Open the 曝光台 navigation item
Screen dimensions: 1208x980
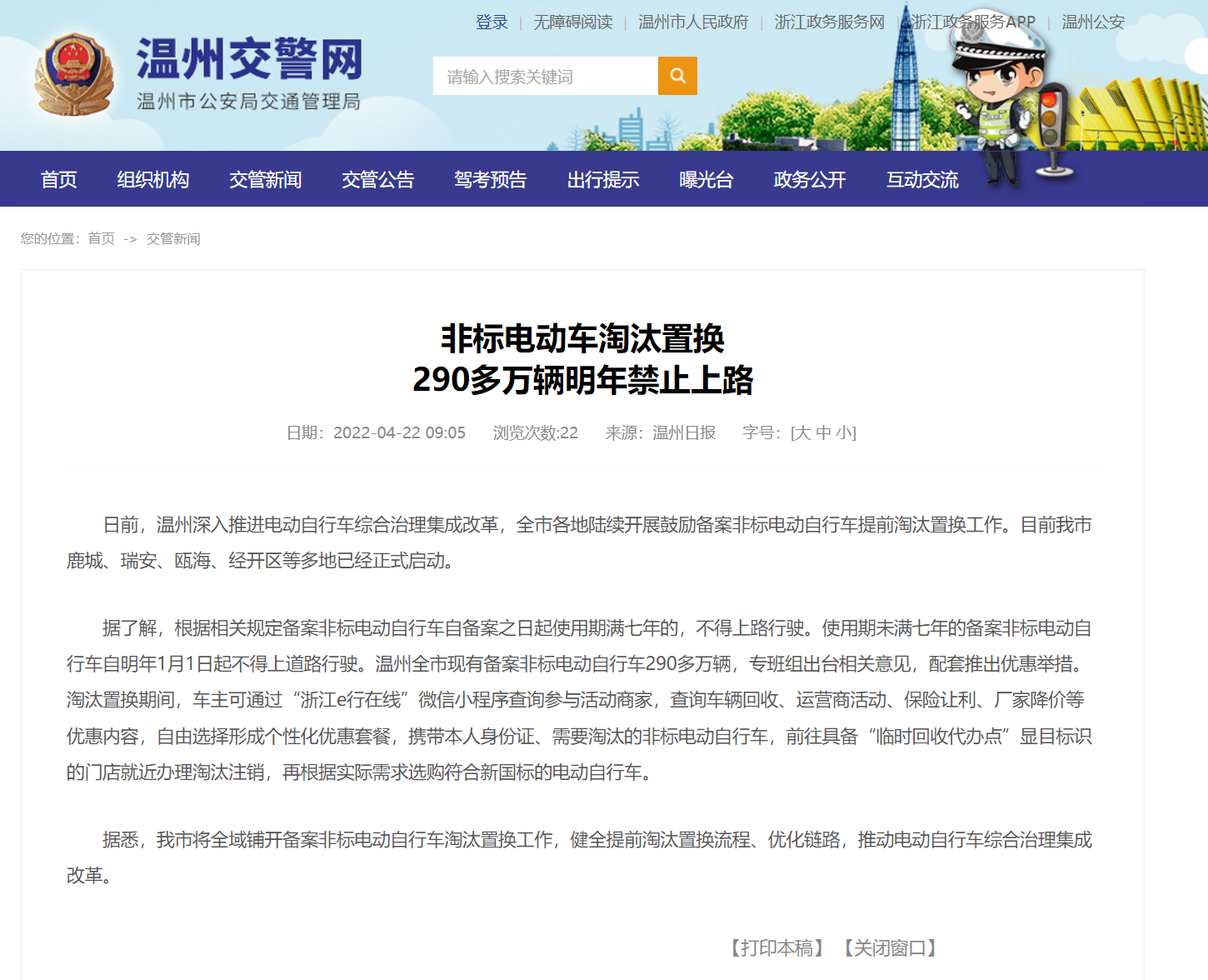tap(706, 180)
